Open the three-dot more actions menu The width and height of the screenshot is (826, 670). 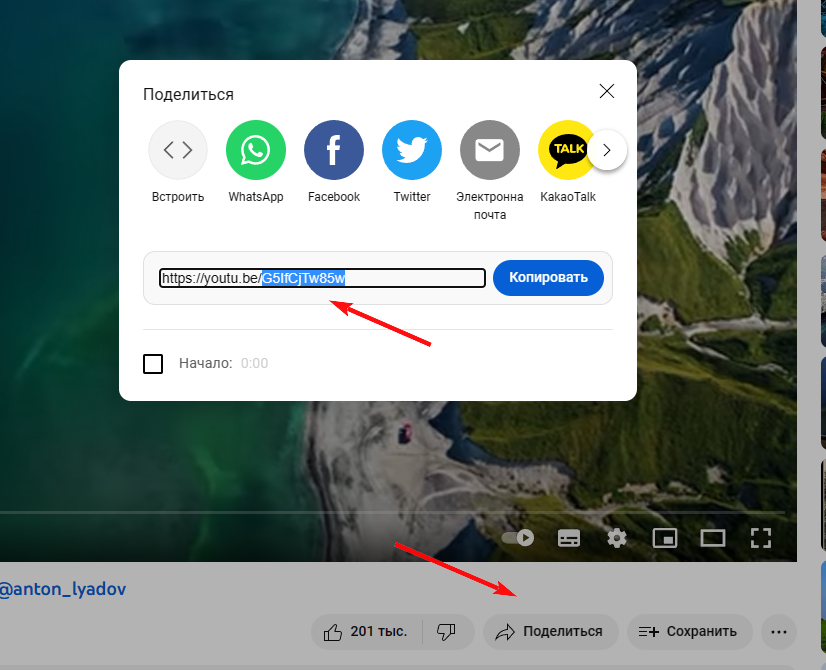(779, 632)
